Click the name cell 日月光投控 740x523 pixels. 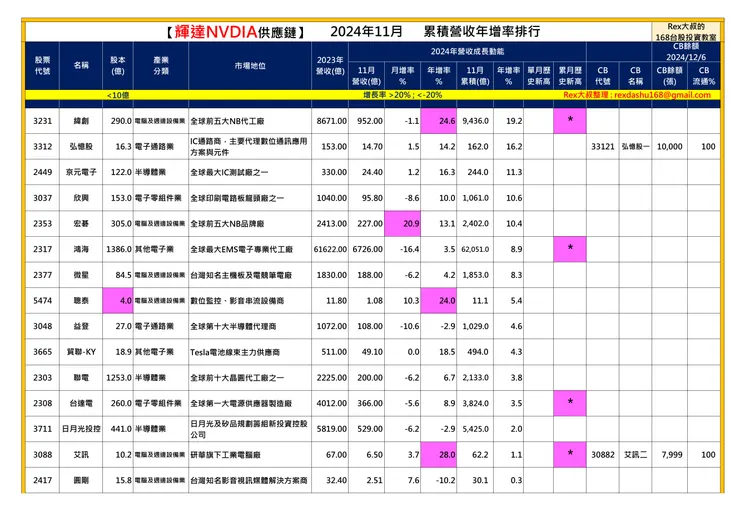pyautogui.click(x=81, y=429)
